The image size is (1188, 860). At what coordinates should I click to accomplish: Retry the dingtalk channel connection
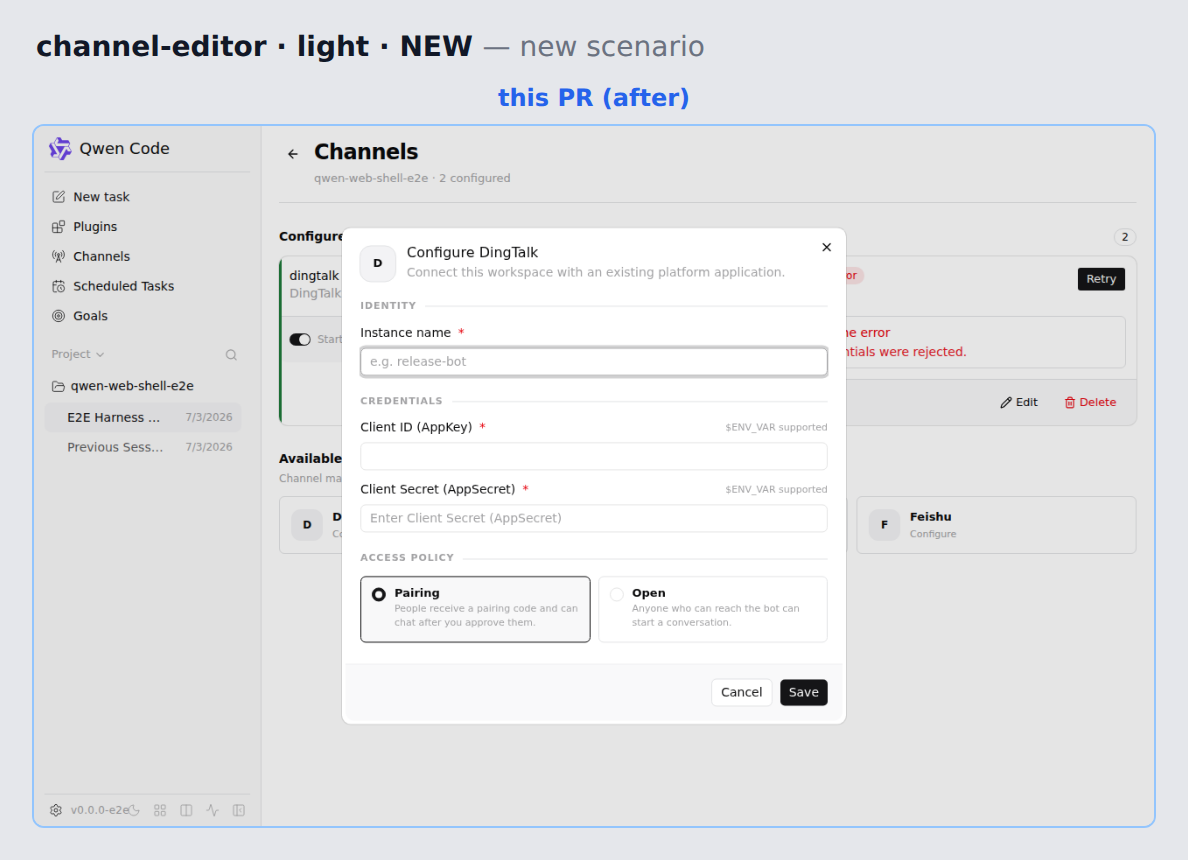(x=1101, y=279)
